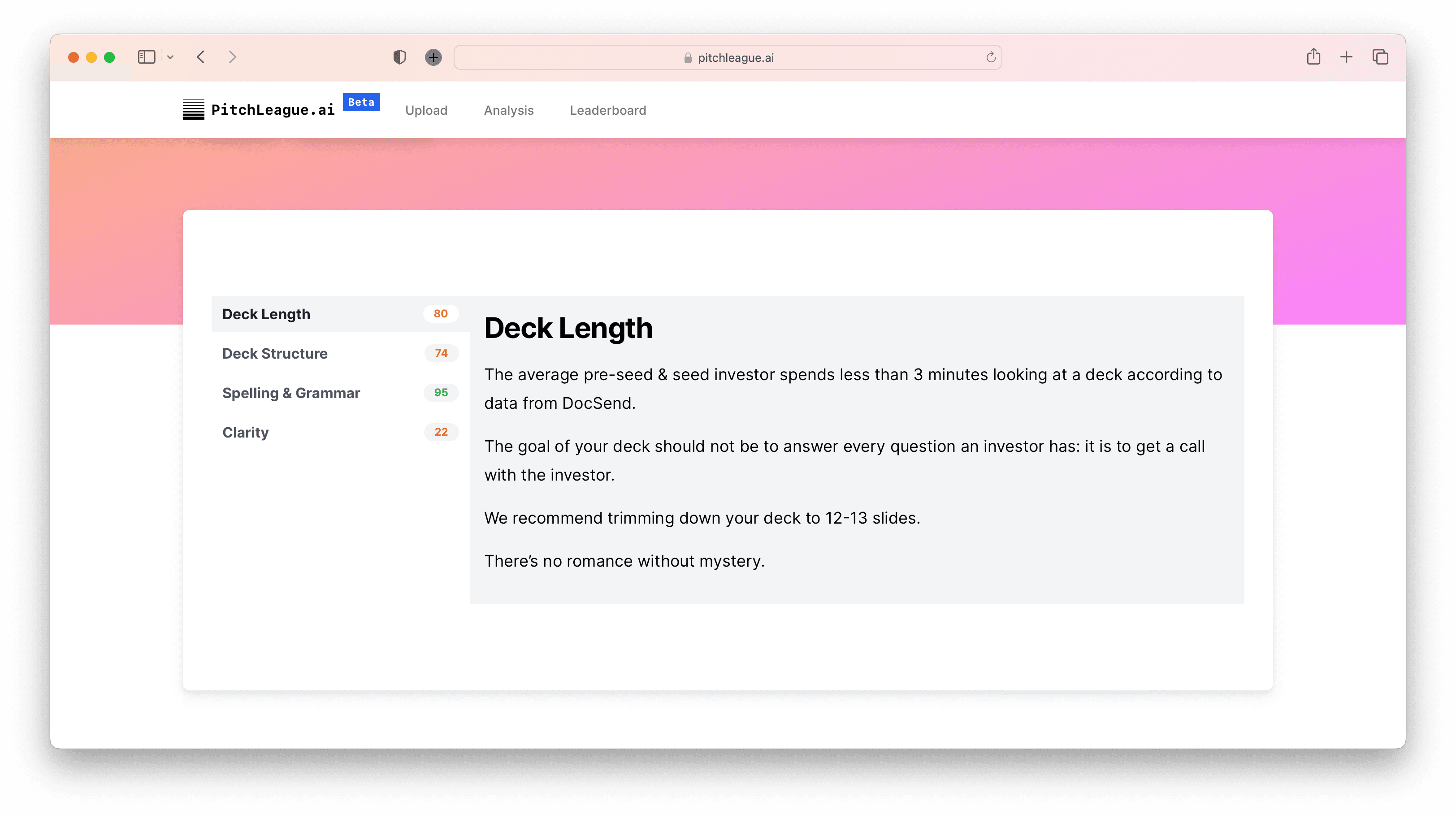
Task: Select the Deck Structure tab
Action: click(x=340, y=353)
